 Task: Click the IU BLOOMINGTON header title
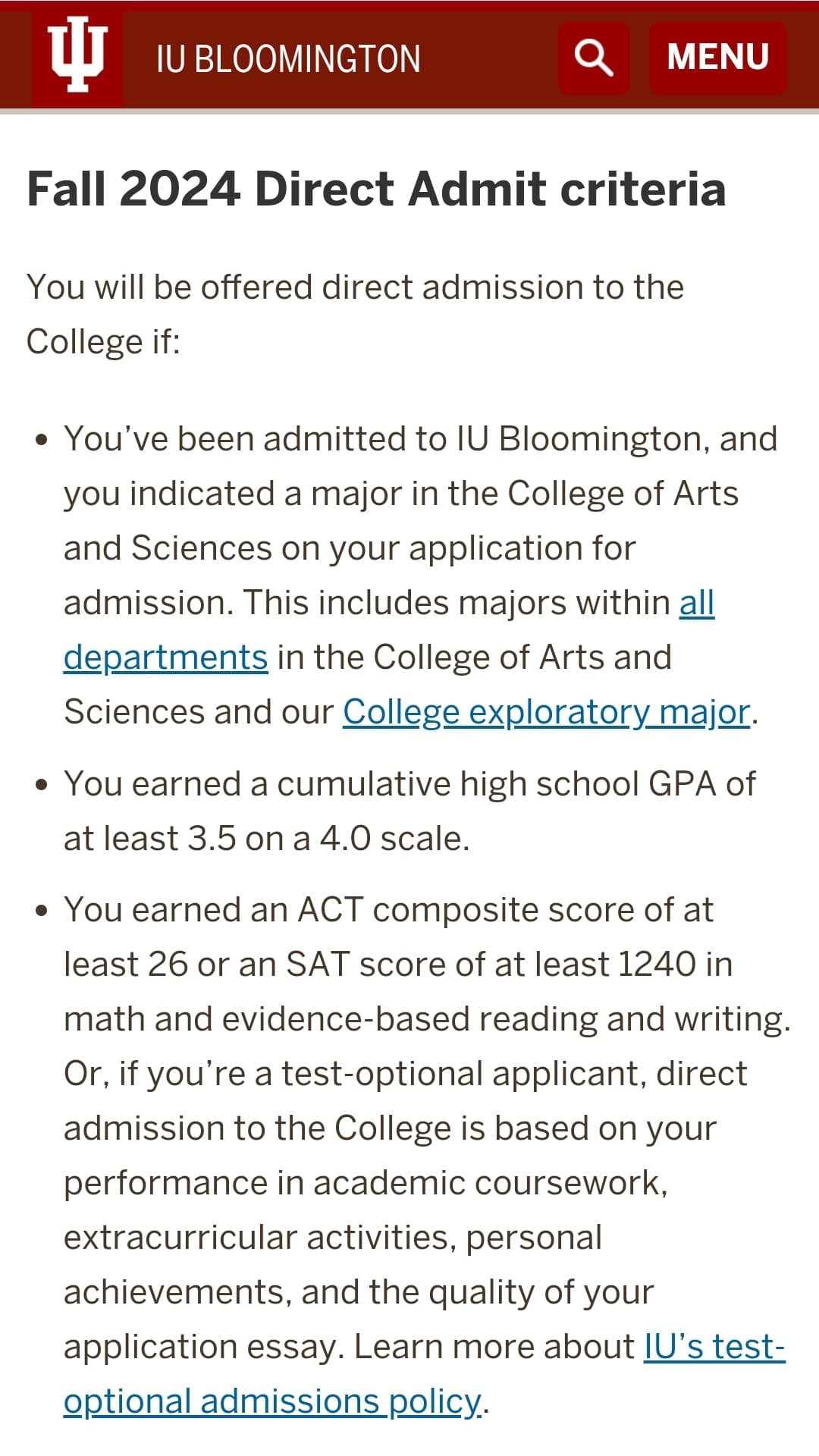288,59
